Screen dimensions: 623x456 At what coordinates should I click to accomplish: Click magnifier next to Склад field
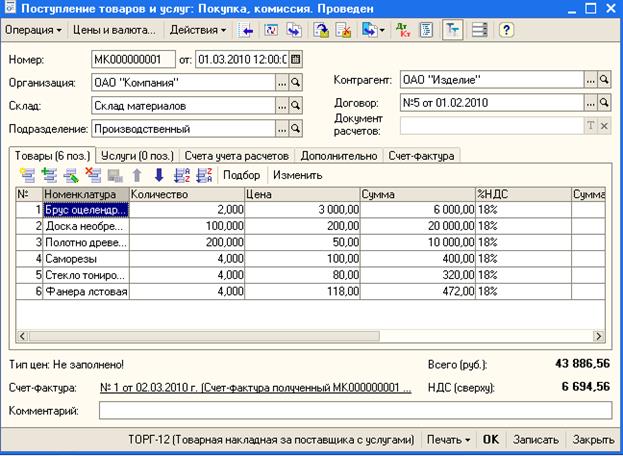[x=295, y=104]
